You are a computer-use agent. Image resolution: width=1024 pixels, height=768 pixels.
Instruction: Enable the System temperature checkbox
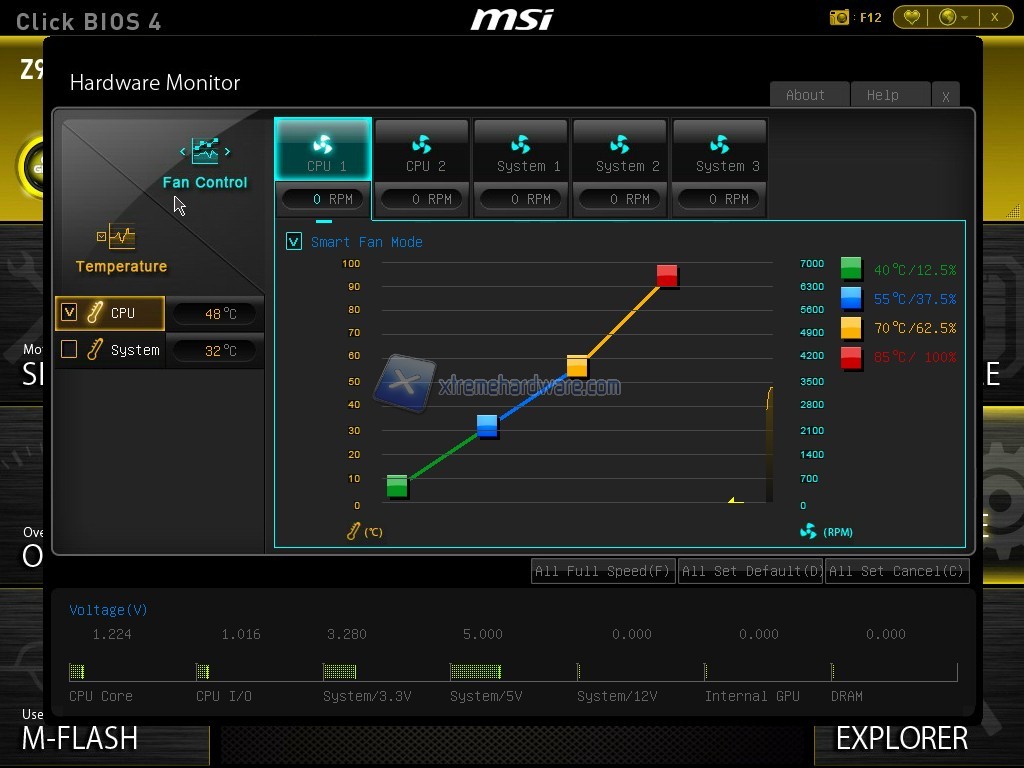pos(69,350)
